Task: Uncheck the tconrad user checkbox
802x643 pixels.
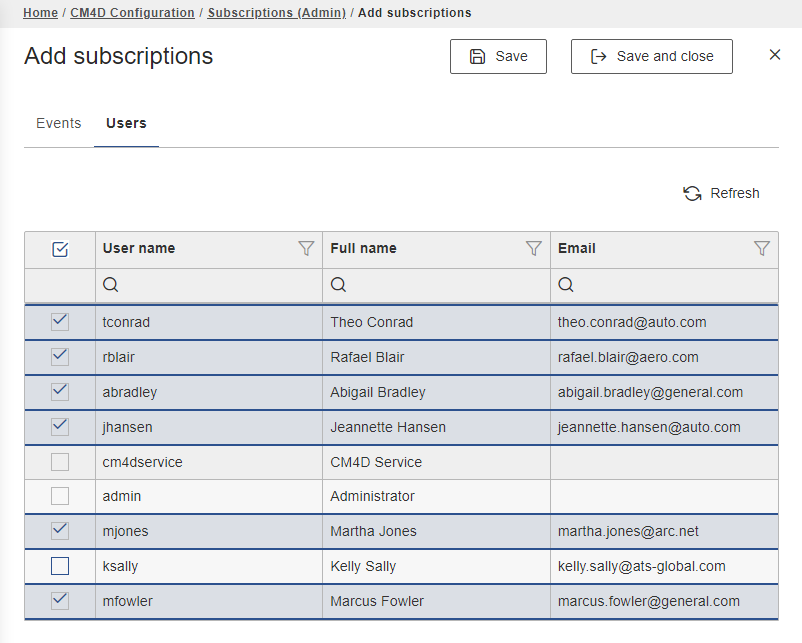Action: coord(60,322)
